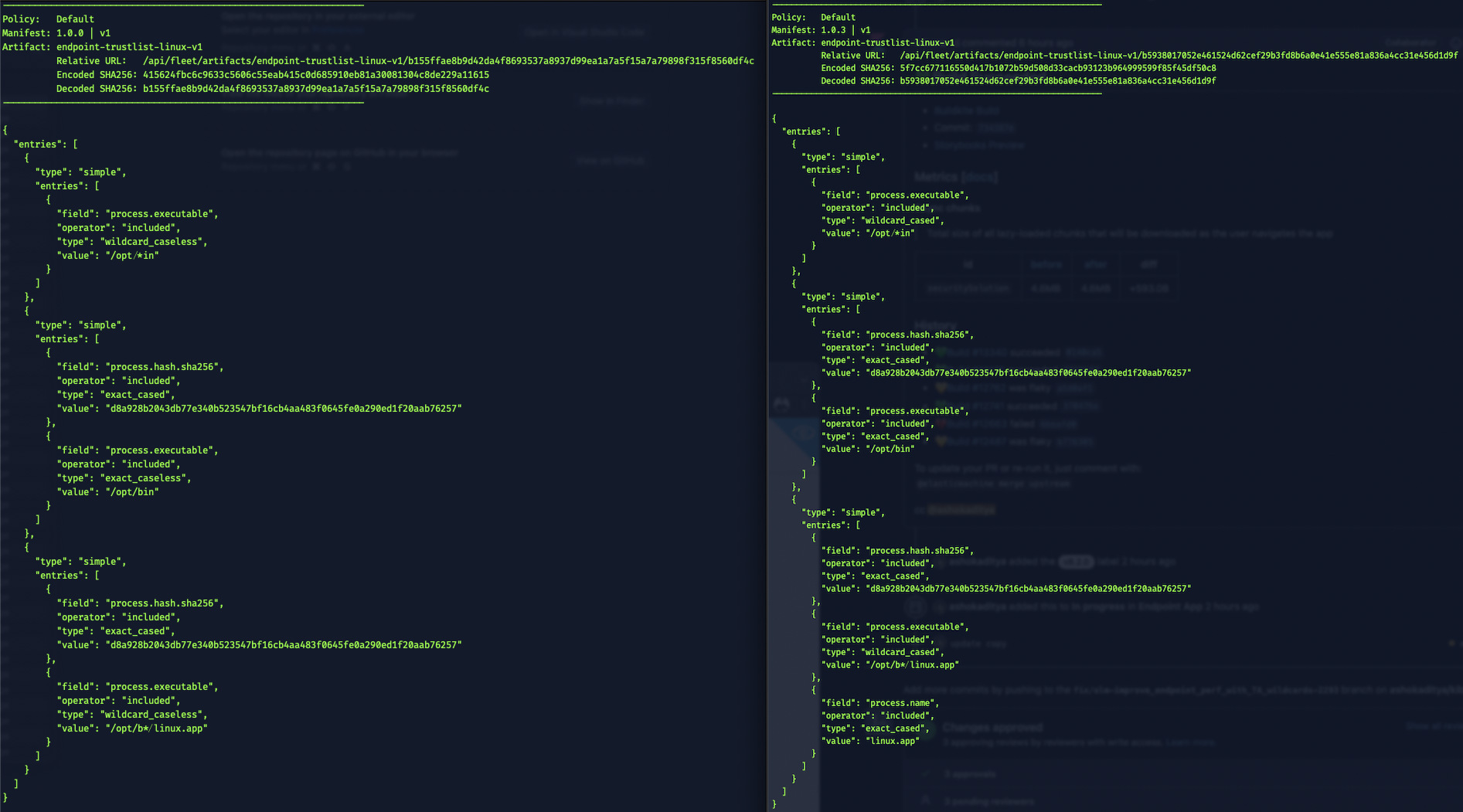Click the Artifact name endpoint-trustlist-linux-v1 in right pane
1463x812 pixels.
(x=887, y=43)
